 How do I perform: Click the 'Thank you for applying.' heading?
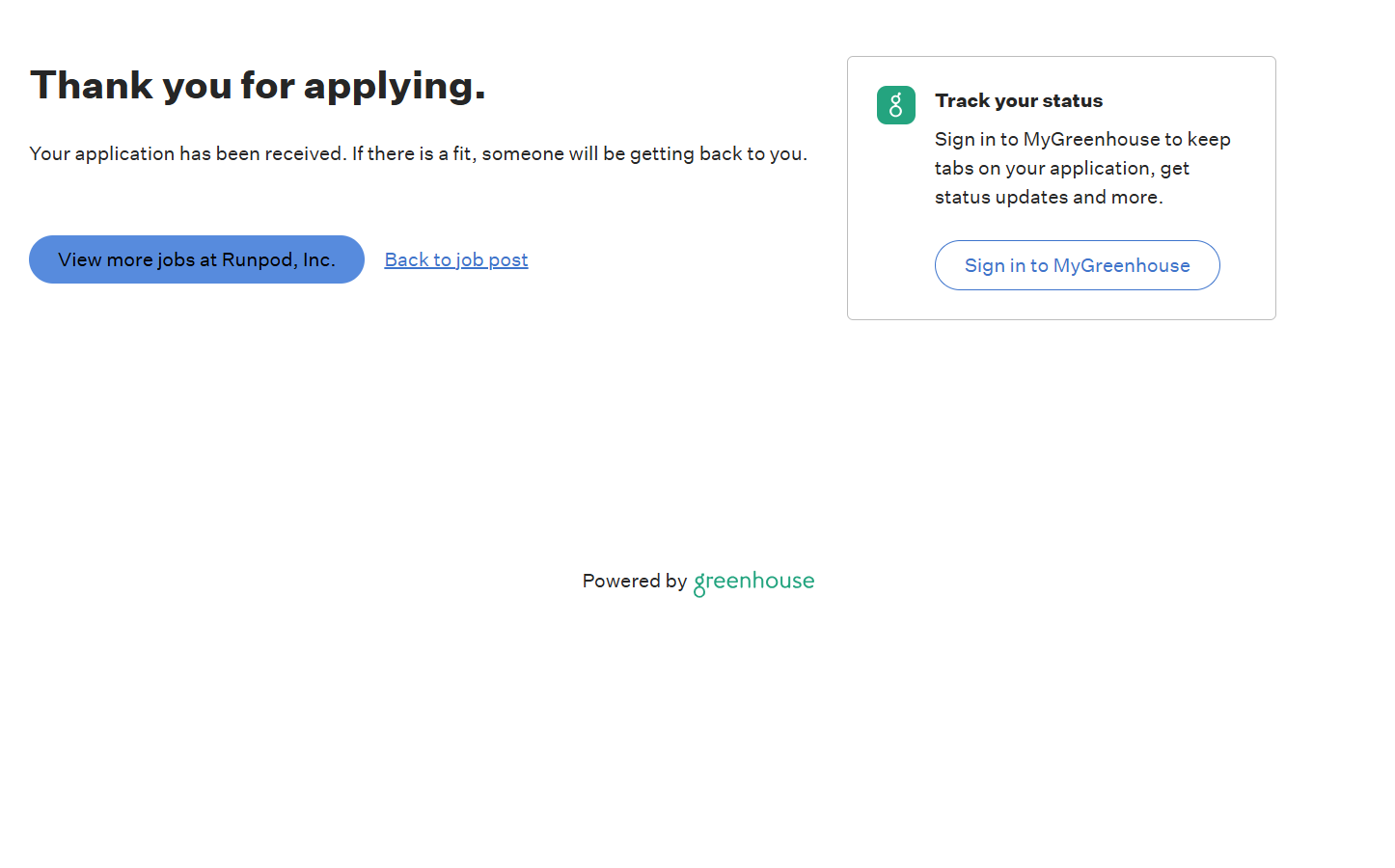coord(258,86)
